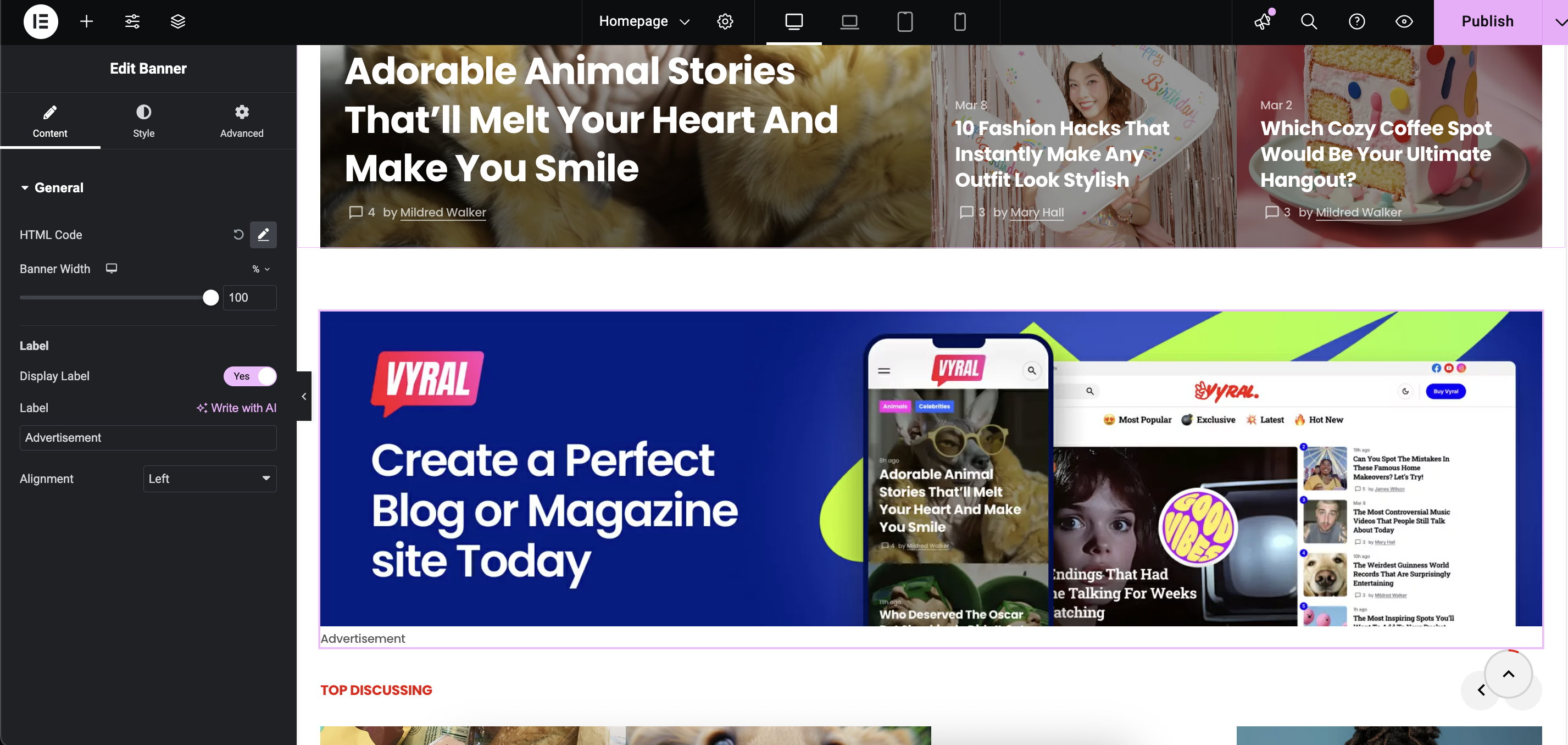Toggle the Display Label switch
Viewport: 1568px width, 745px height.
pyautogui.click(x=250, y=376)
